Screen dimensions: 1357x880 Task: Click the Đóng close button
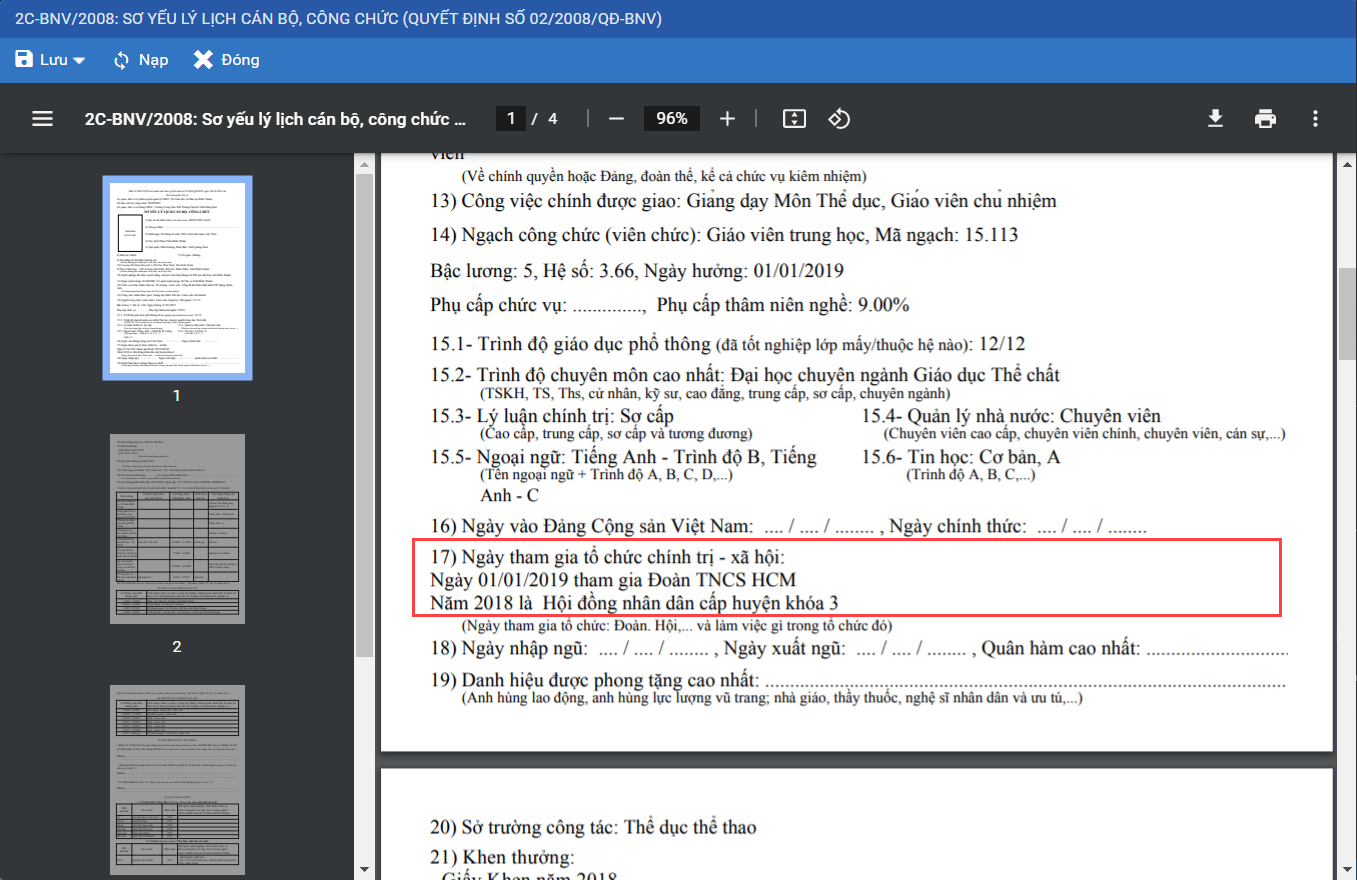click(227, 60)
